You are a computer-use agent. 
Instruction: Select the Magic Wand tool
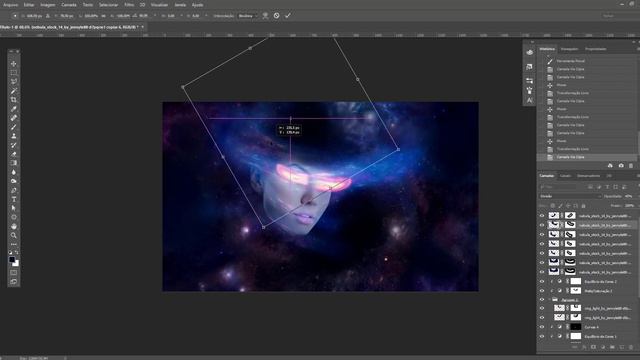coord(13,91)
